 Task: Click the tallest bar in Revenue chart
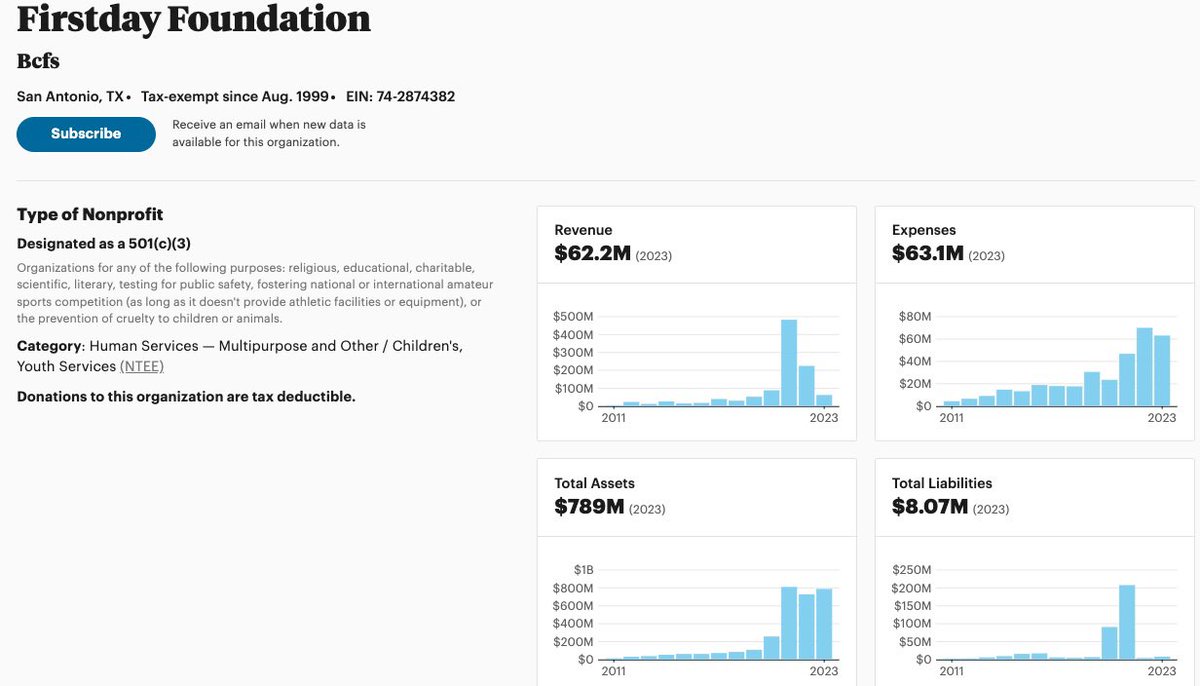[x=788, y=363]
